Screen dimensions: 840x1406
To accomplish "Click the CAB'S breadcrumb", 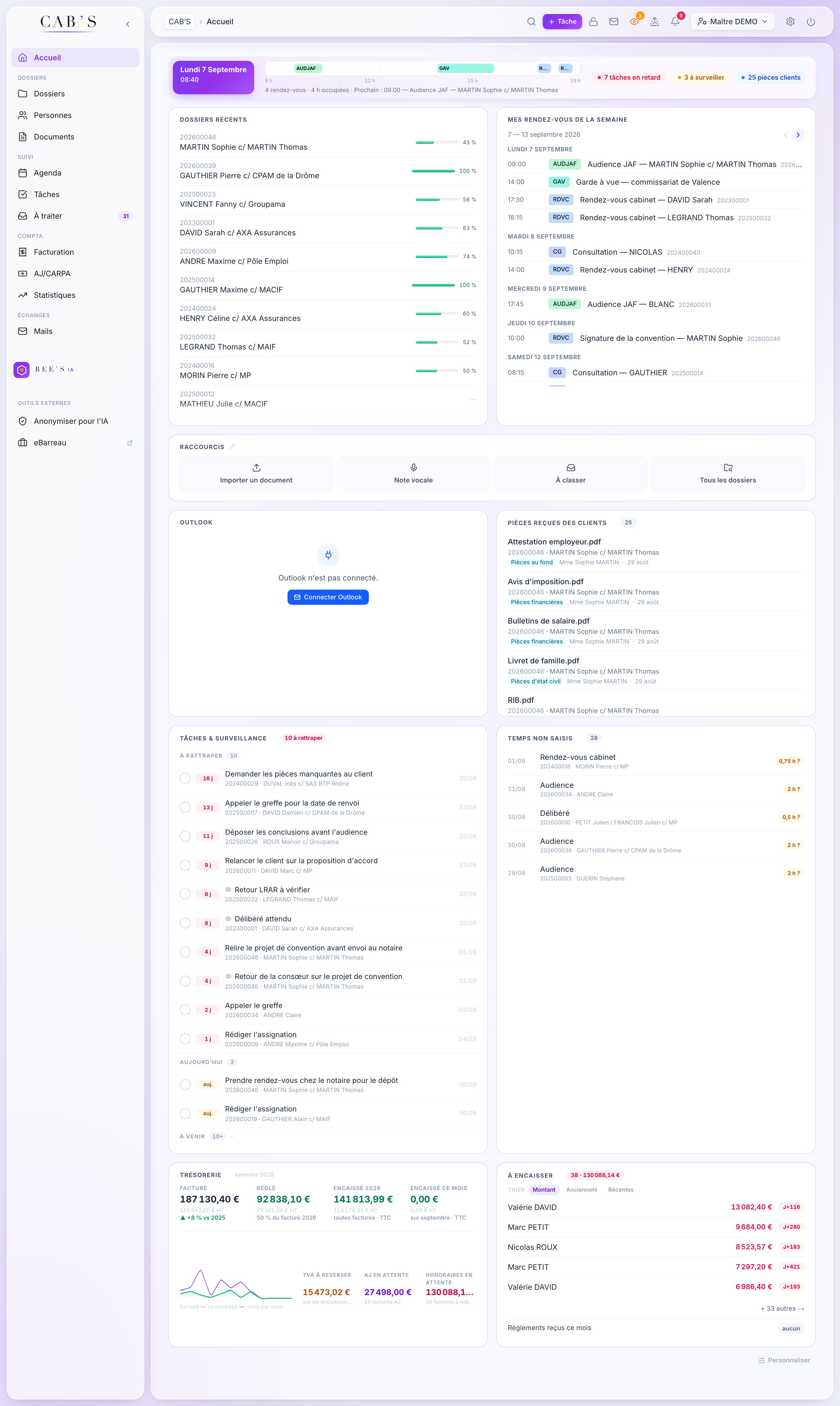I will (179, 22).
